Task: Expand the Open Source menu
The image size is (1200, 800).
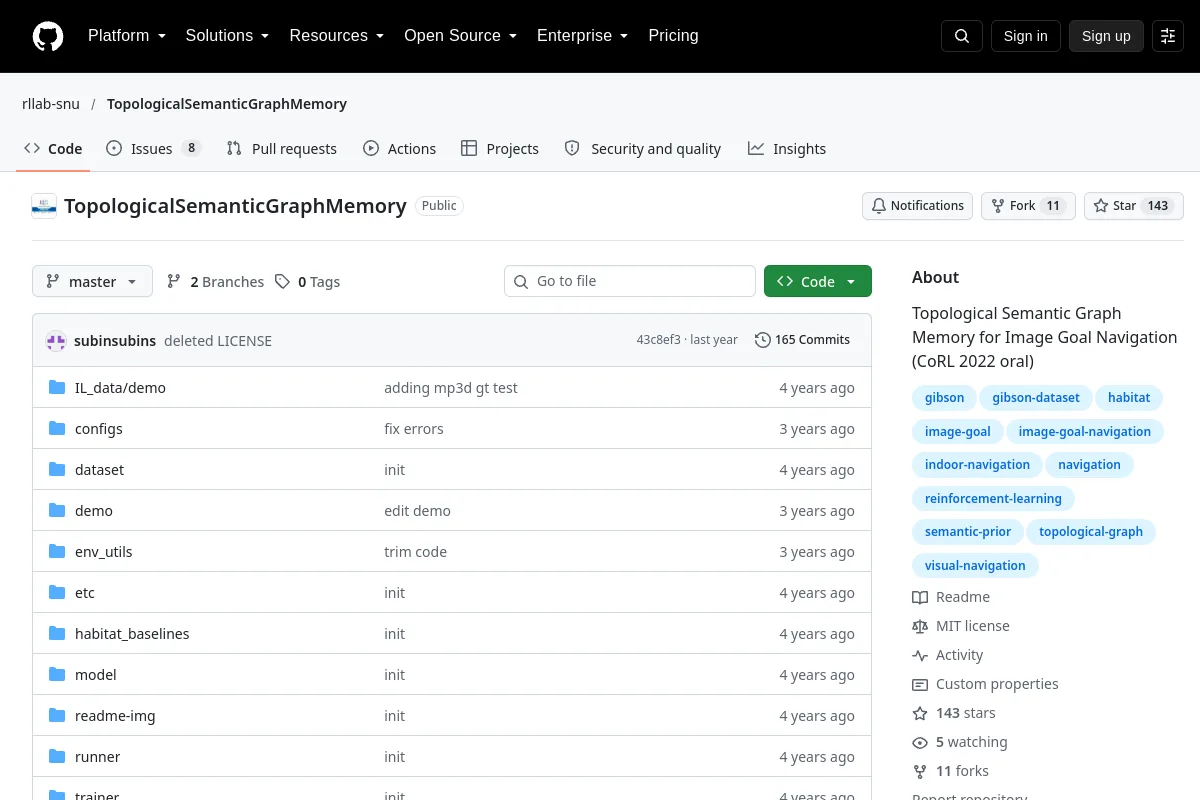Action: [460, 36]
